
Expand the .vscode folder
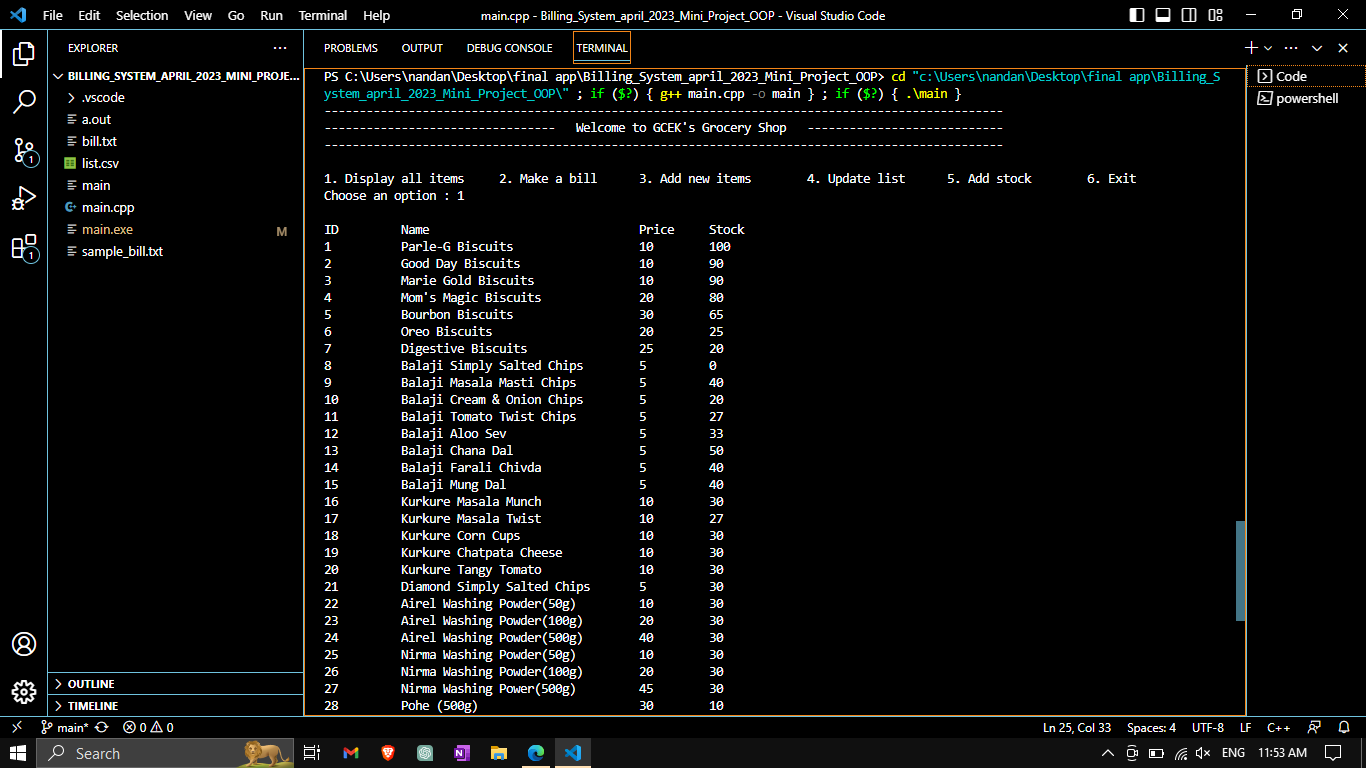coord(97,97)
